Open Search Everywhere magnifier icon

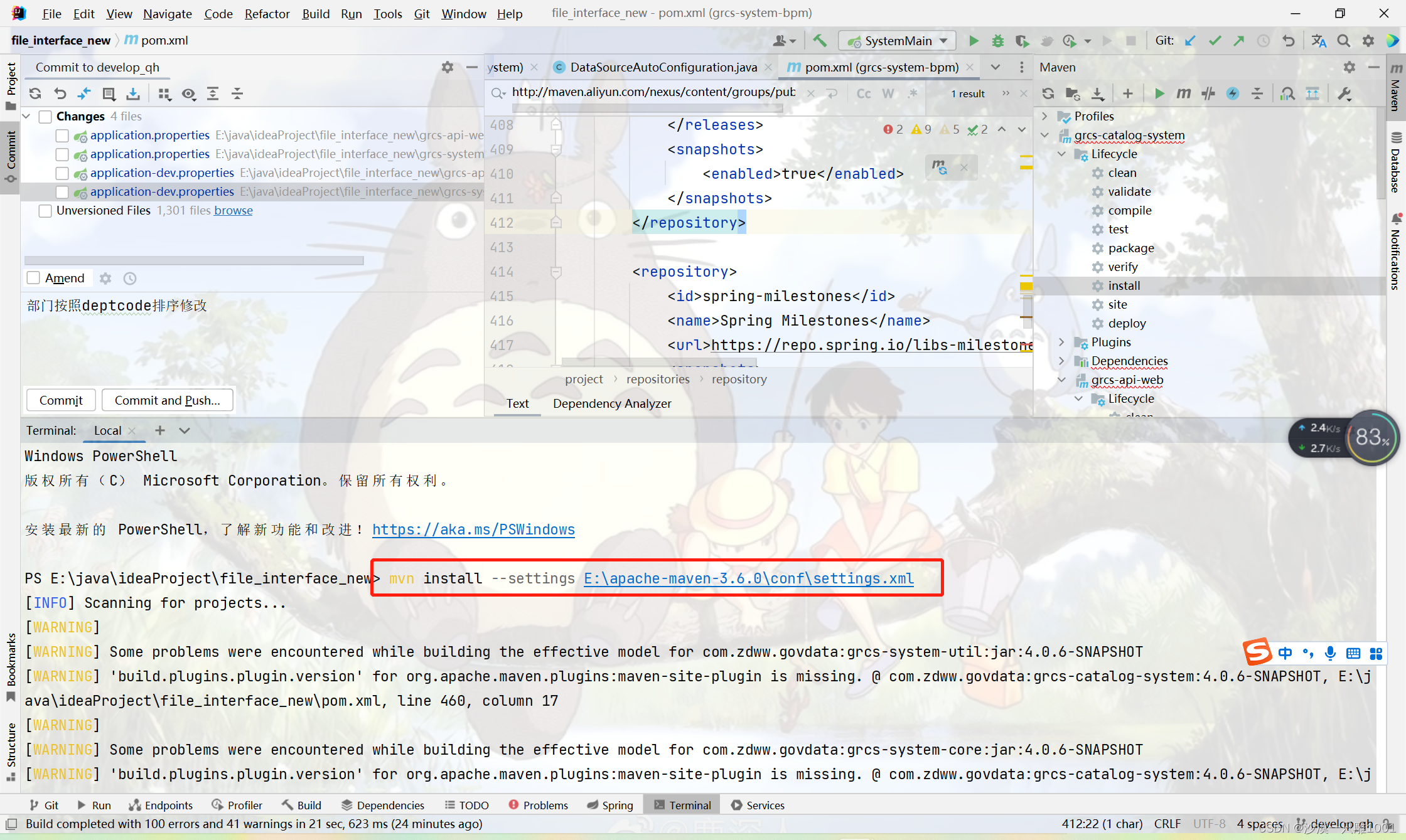point(1343,41)
